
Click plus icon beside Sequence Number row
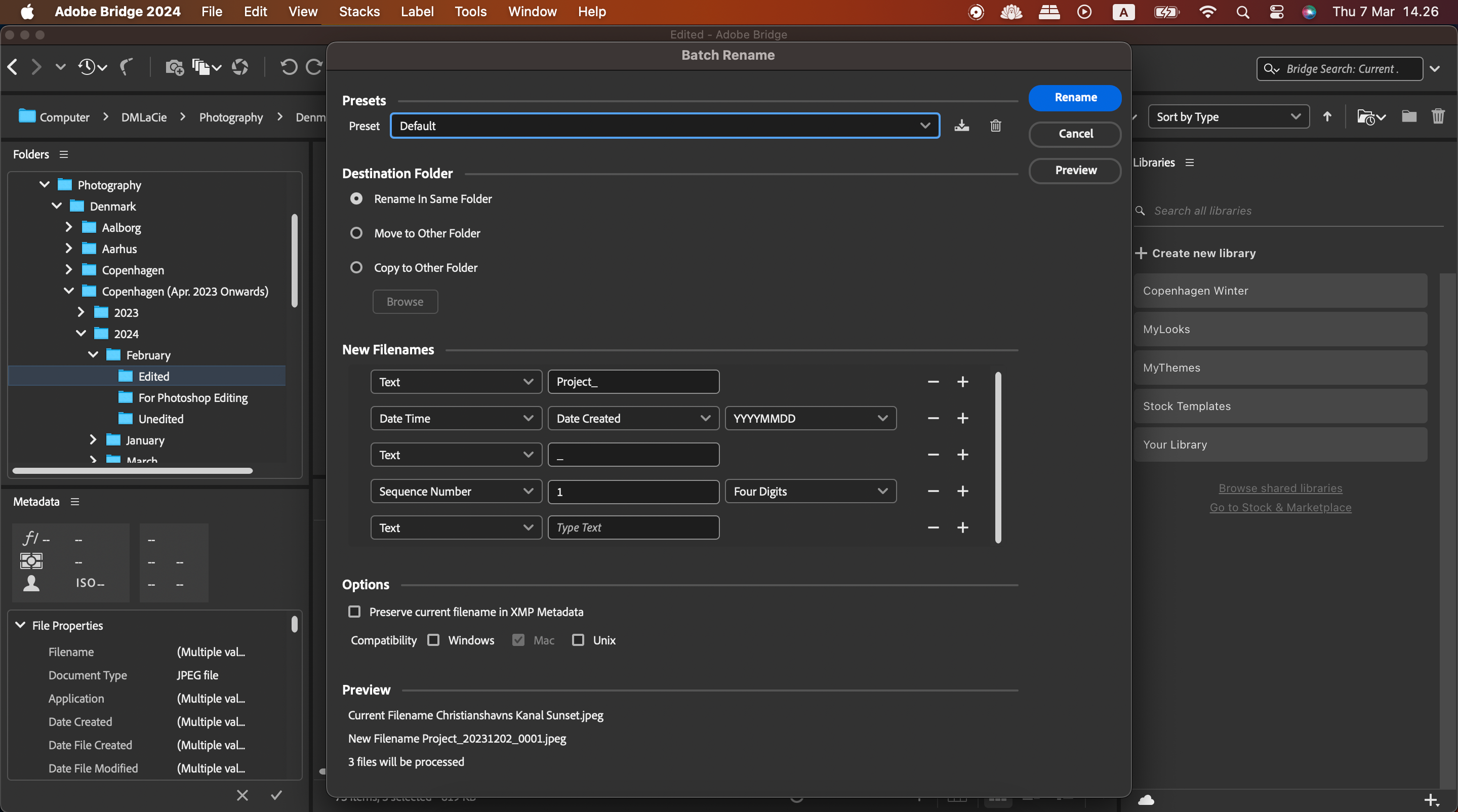[962, 491]
